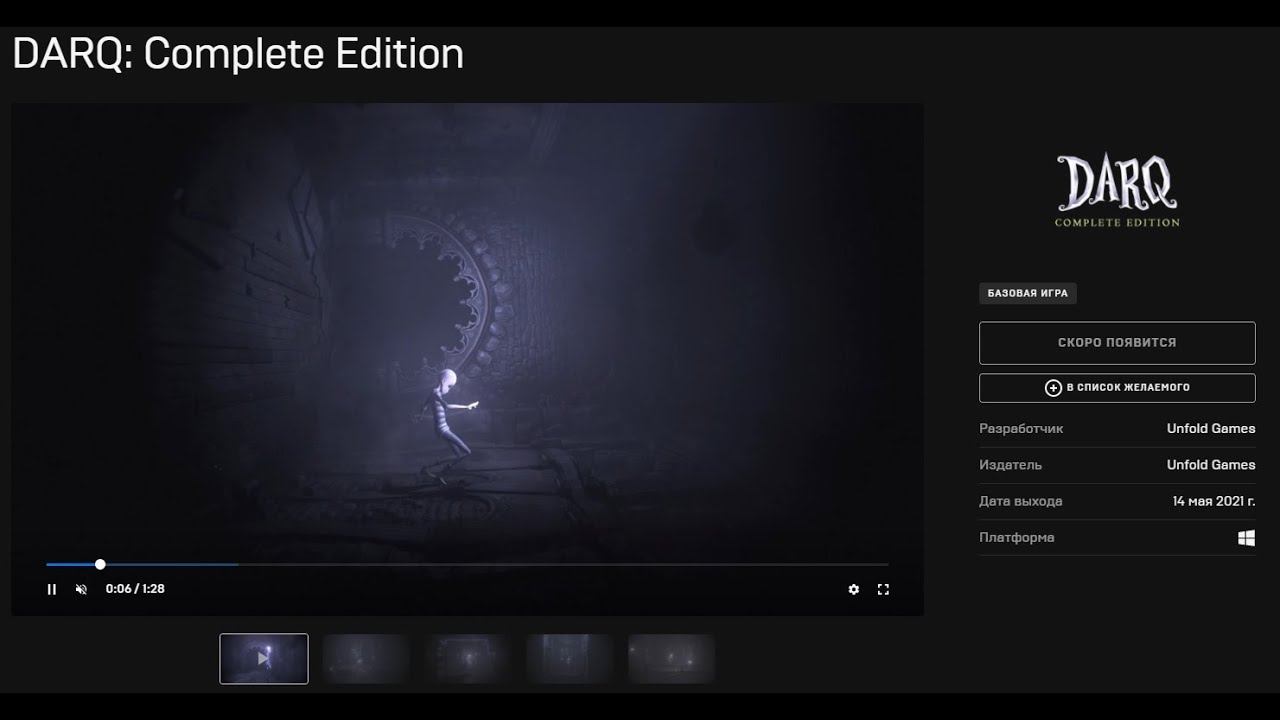Click the Скоро появится button
Viewport: 1280px width, 720px height.
[1117, 343]
